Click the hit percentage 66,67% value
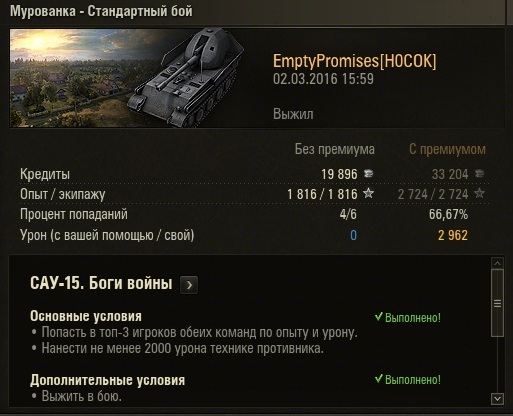Screen dimensions: 513x416 point(448,214)
